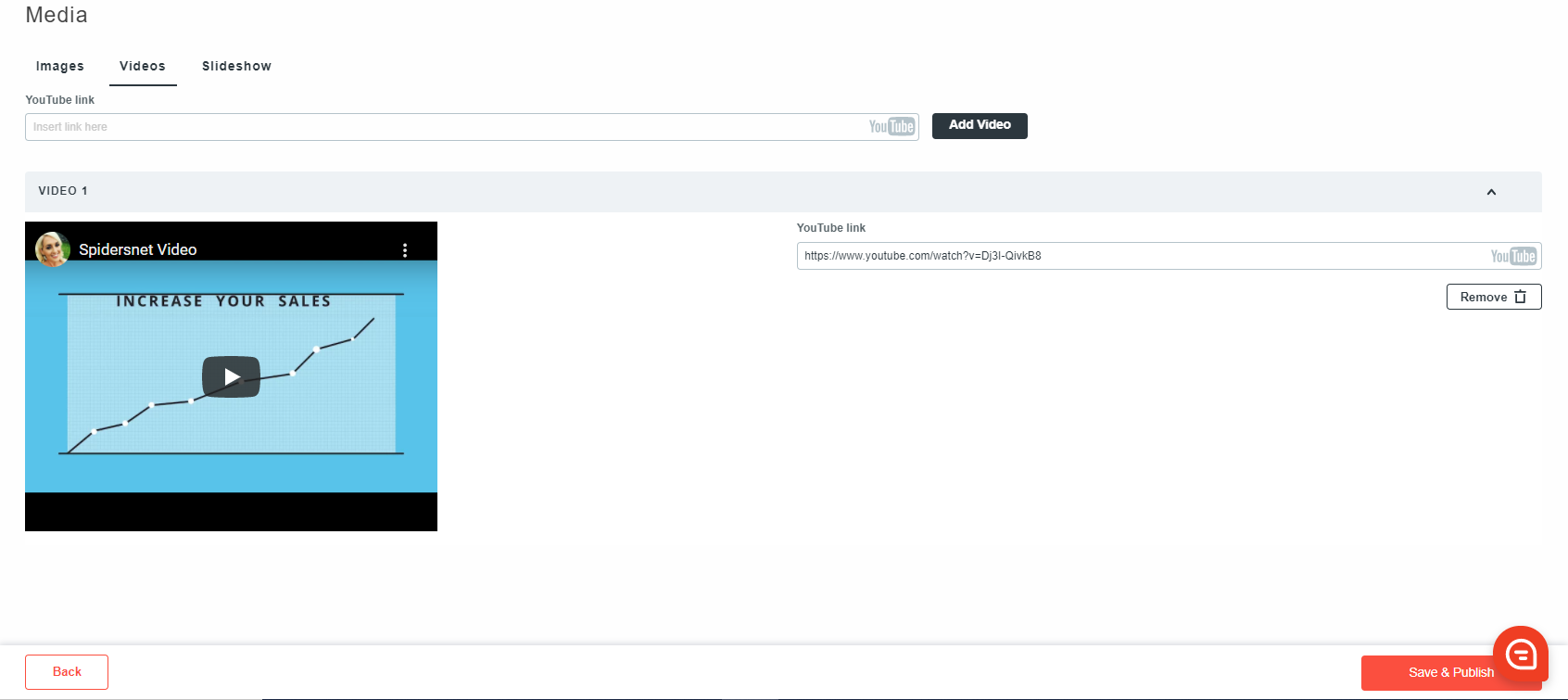Click the Spidersnet channel avatar
This screenshot has width=1568, height=700.
(x=52, y=249)
